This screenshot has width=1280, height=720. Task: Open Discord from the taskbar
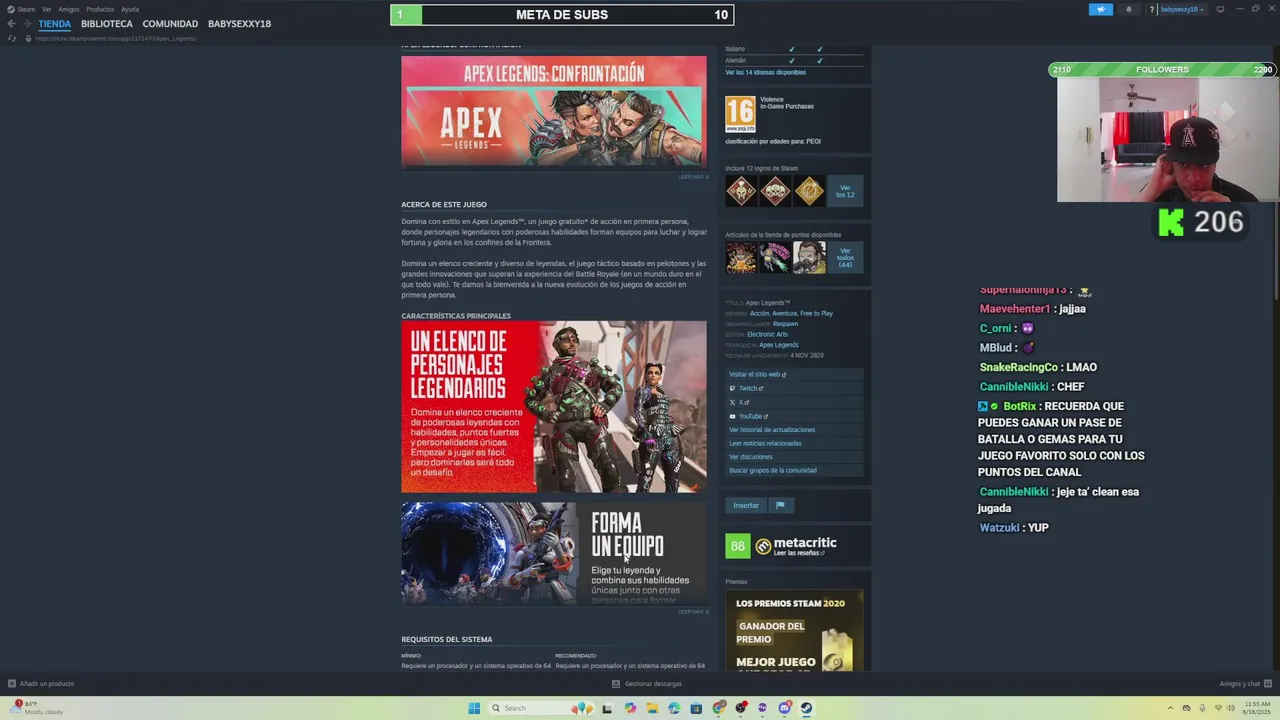pyautogui.click(x=784, y=708)
